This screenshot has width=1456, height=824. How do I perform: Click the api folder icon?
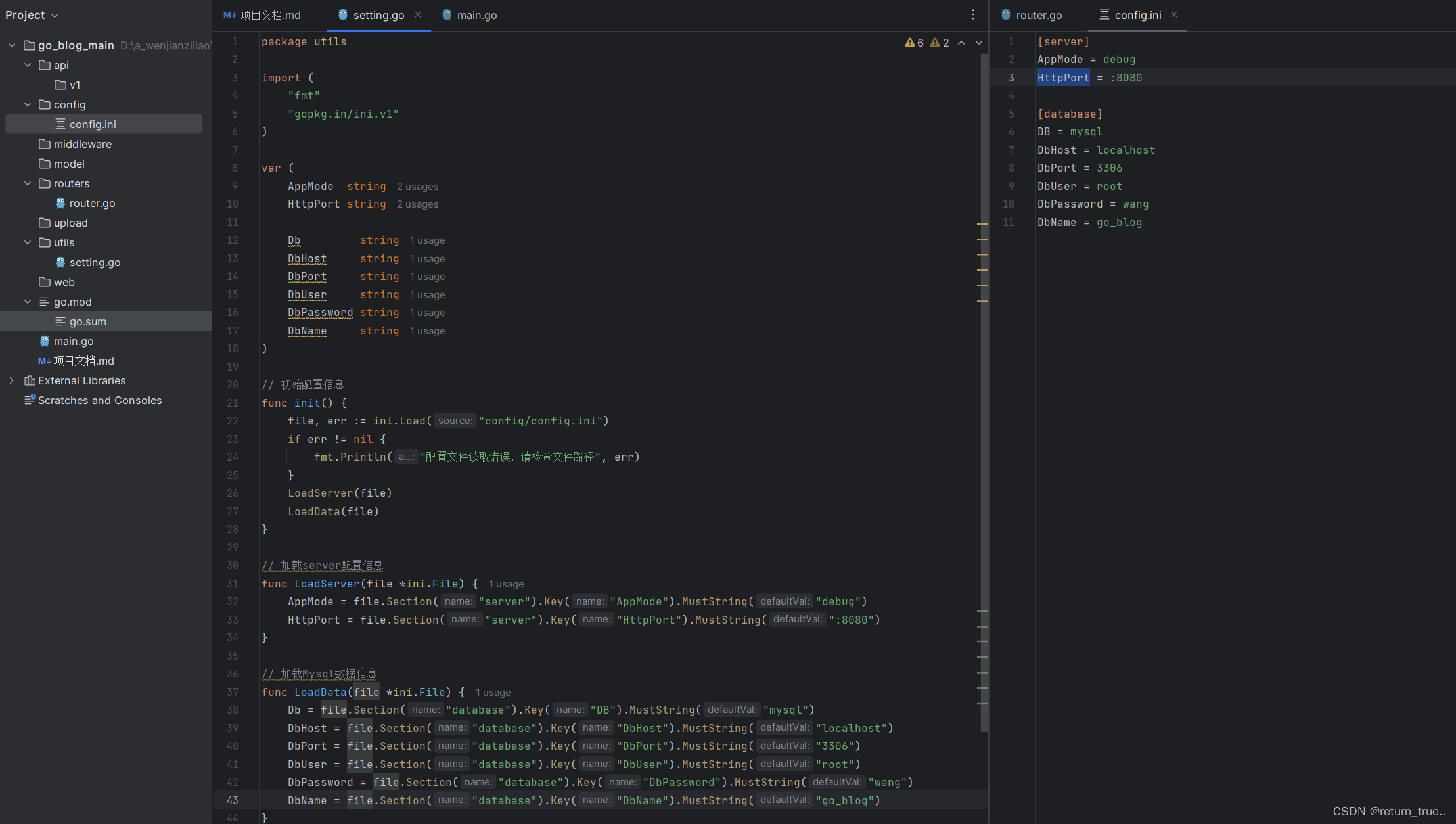45,65
